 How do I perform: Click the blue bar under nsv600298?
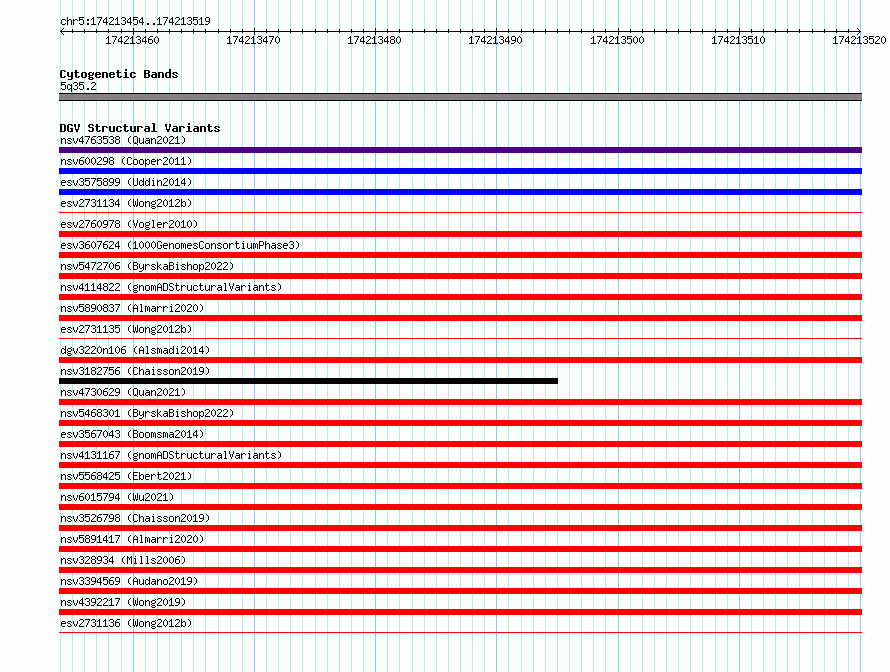click(x=460, y=171)
